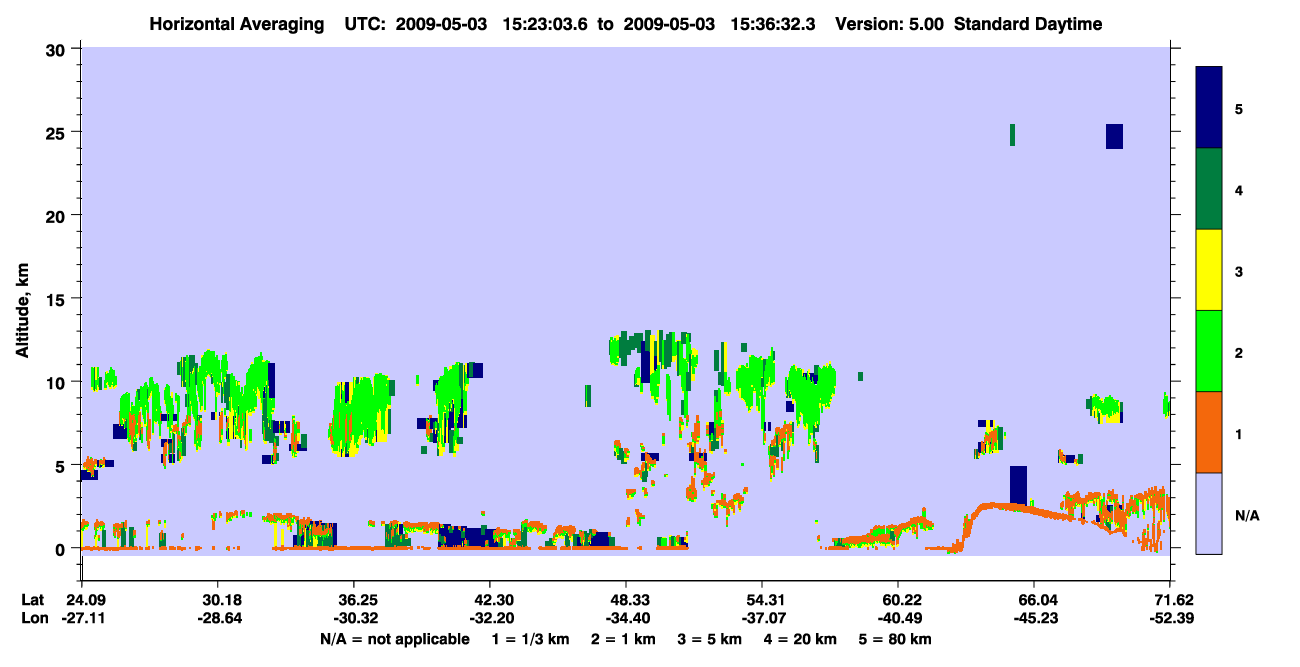Click the tall dark blue column near latitude 66.04
1300x667 pixels.
point(1018,485)
